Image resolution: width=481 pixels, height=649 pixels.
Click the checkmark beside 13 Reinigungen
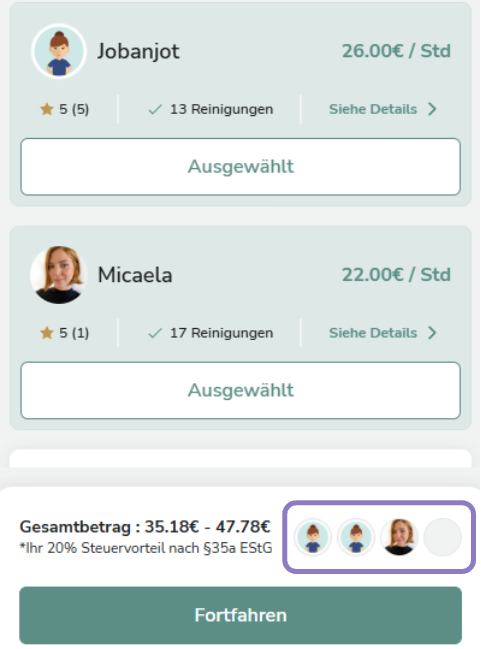point(155,110)
